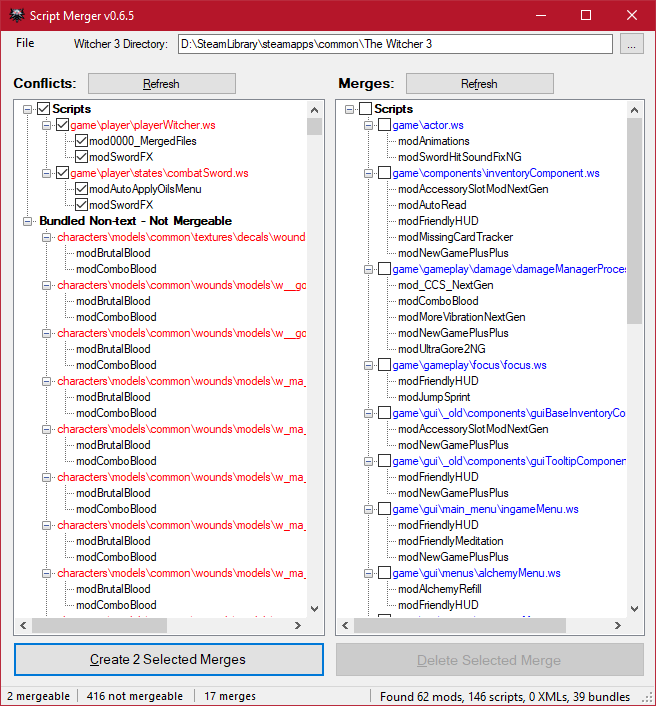Collapse Bundled Non-text - Not Mergeable node
This screenshot has width=656, height=706.
click(27, 221)
